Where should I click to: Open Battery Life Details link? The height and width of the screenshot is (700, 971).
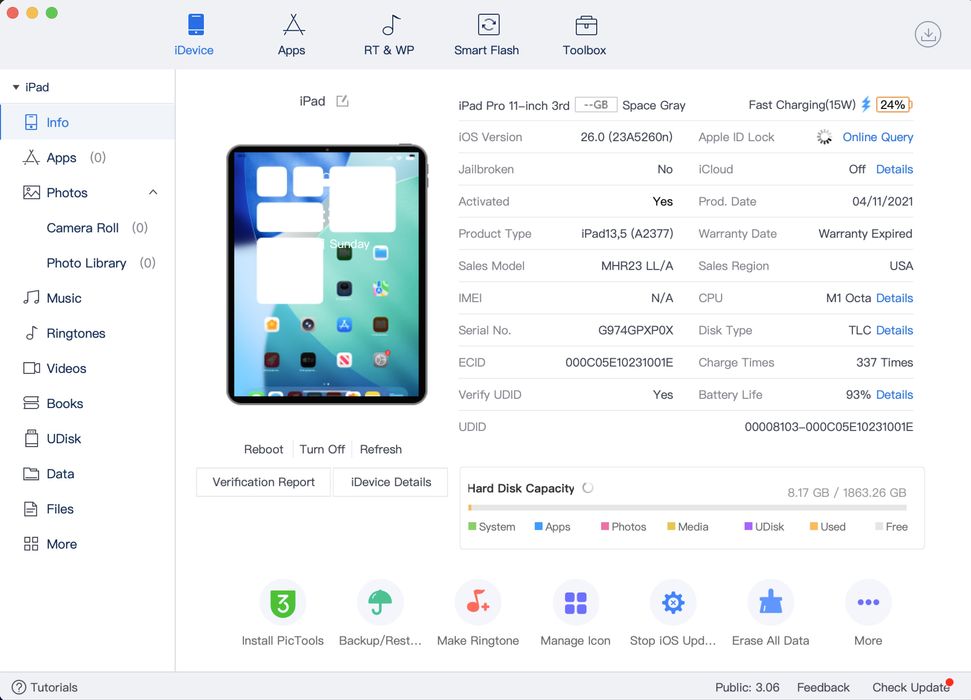pyautogui.click(x=894, y=395)
